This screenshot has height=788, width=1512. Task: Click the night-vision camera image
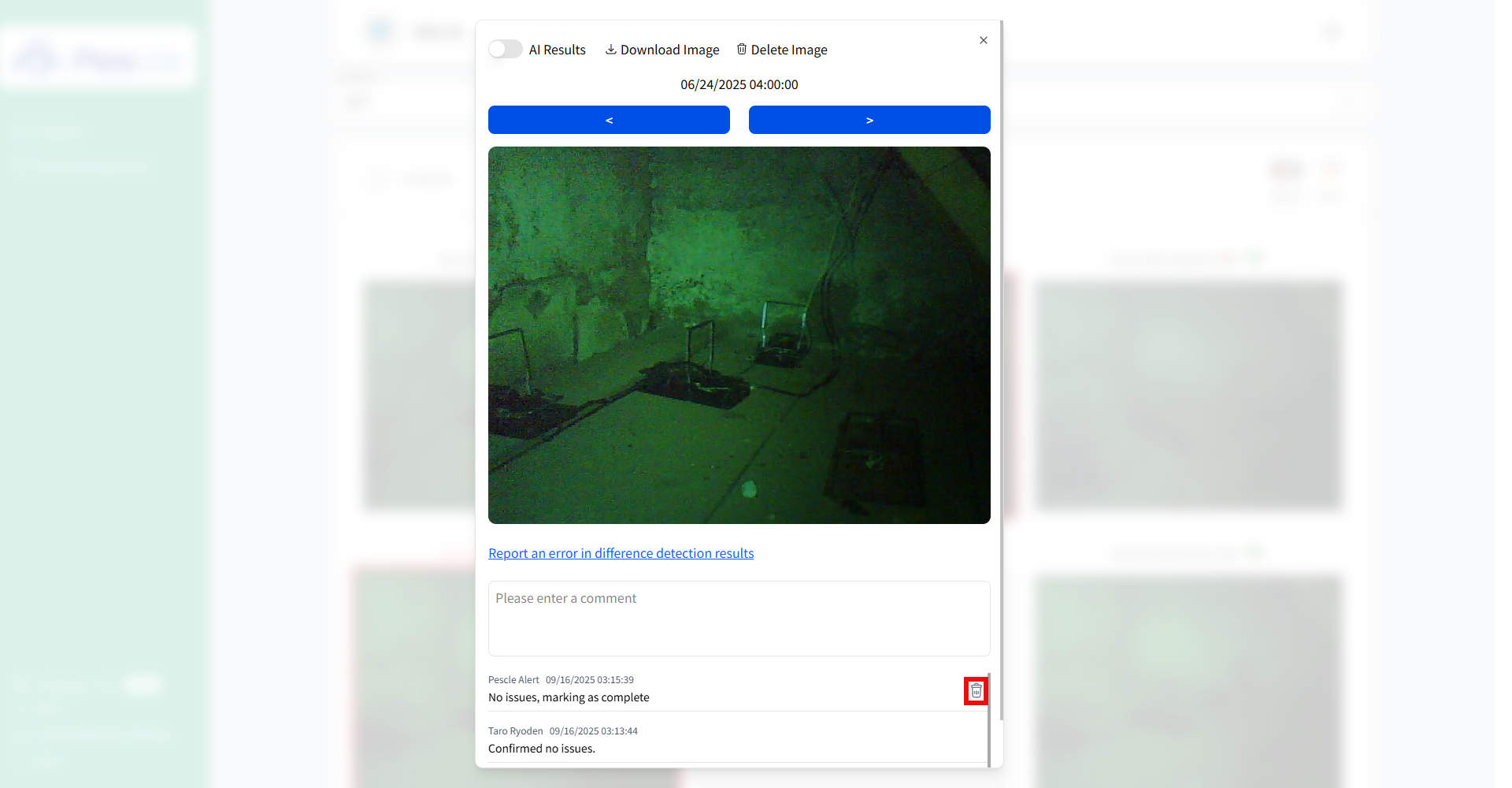pos(739,335)
